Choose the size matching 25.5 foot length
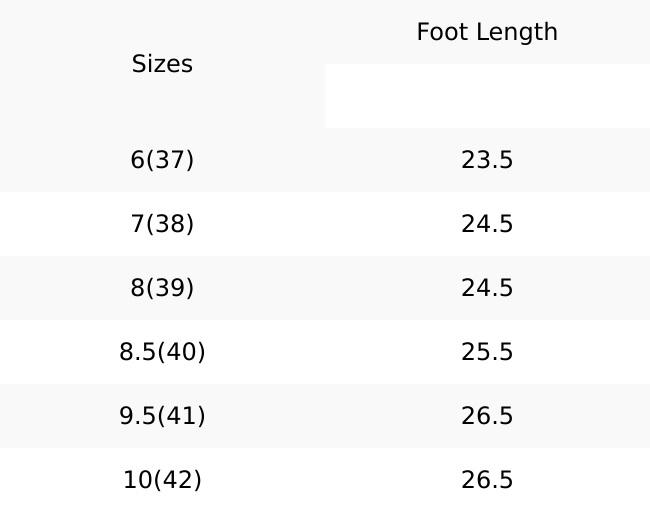 [162, 352]
